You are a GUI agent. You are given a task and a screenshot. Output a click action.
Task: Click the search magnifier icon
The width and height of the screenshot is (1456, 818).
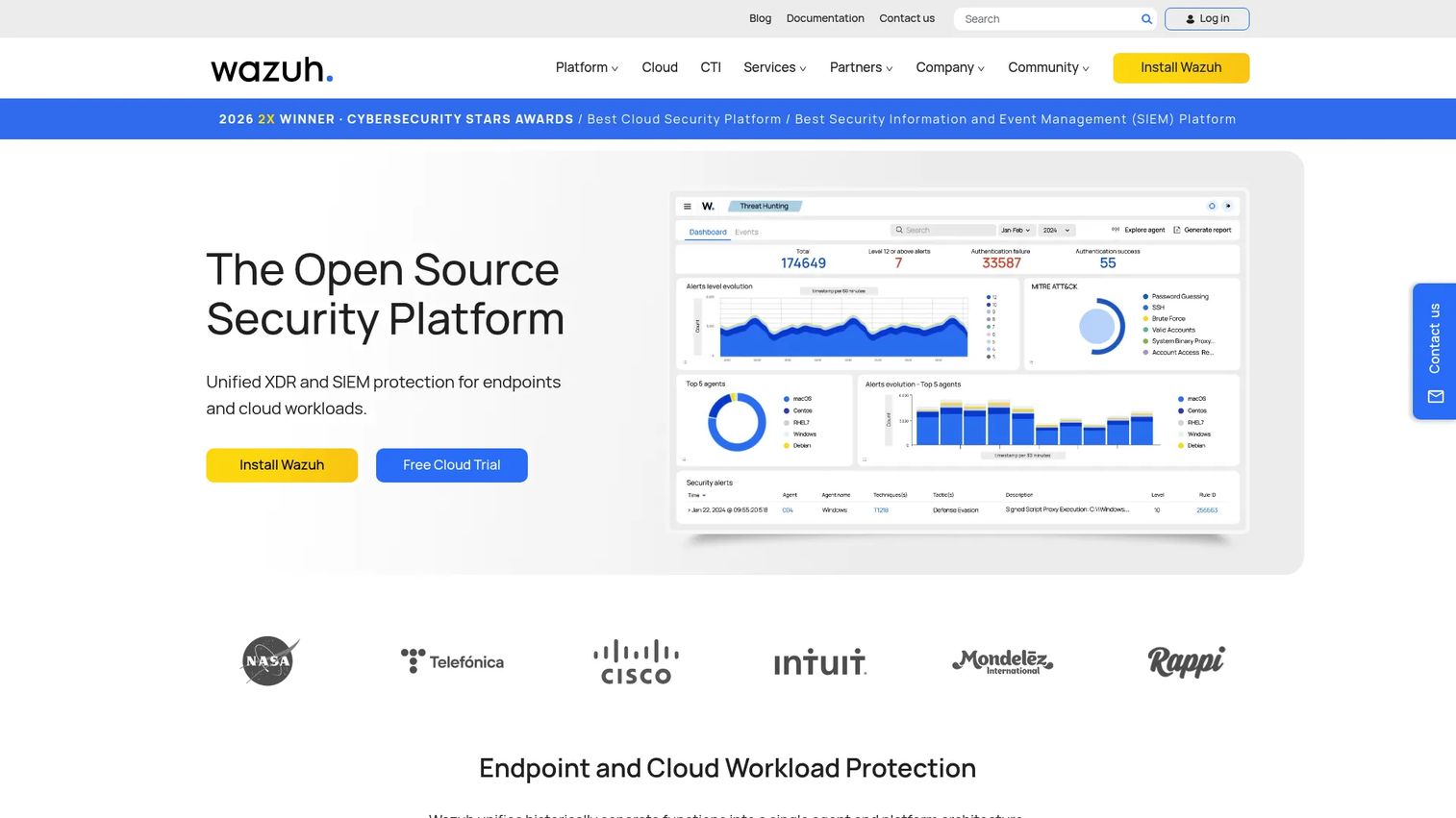1146,19
